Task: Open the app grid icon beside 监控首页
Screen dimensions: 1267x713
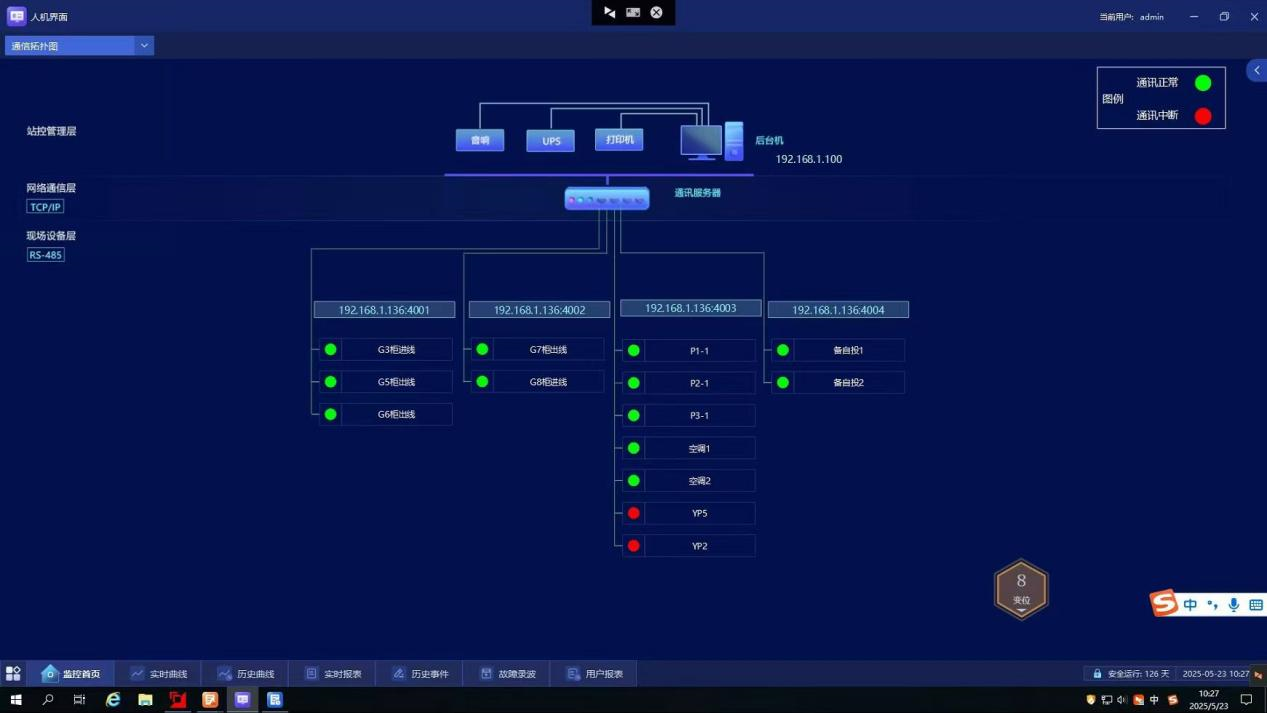Action: pyautogui.click(x=13, y=674)
